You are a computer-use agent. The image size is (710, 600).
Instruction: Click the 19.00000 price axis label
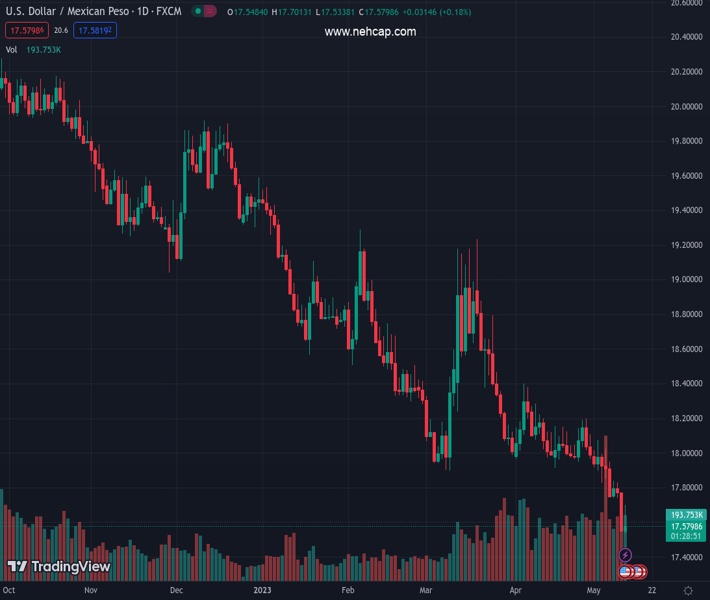tap(686, 279)
